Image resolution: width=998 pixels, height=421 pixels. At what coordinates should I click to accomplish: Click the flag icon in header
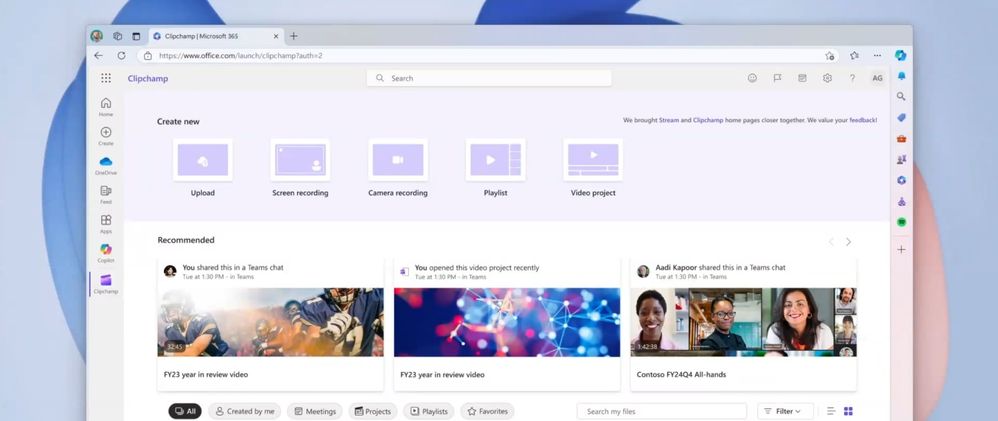777,78
